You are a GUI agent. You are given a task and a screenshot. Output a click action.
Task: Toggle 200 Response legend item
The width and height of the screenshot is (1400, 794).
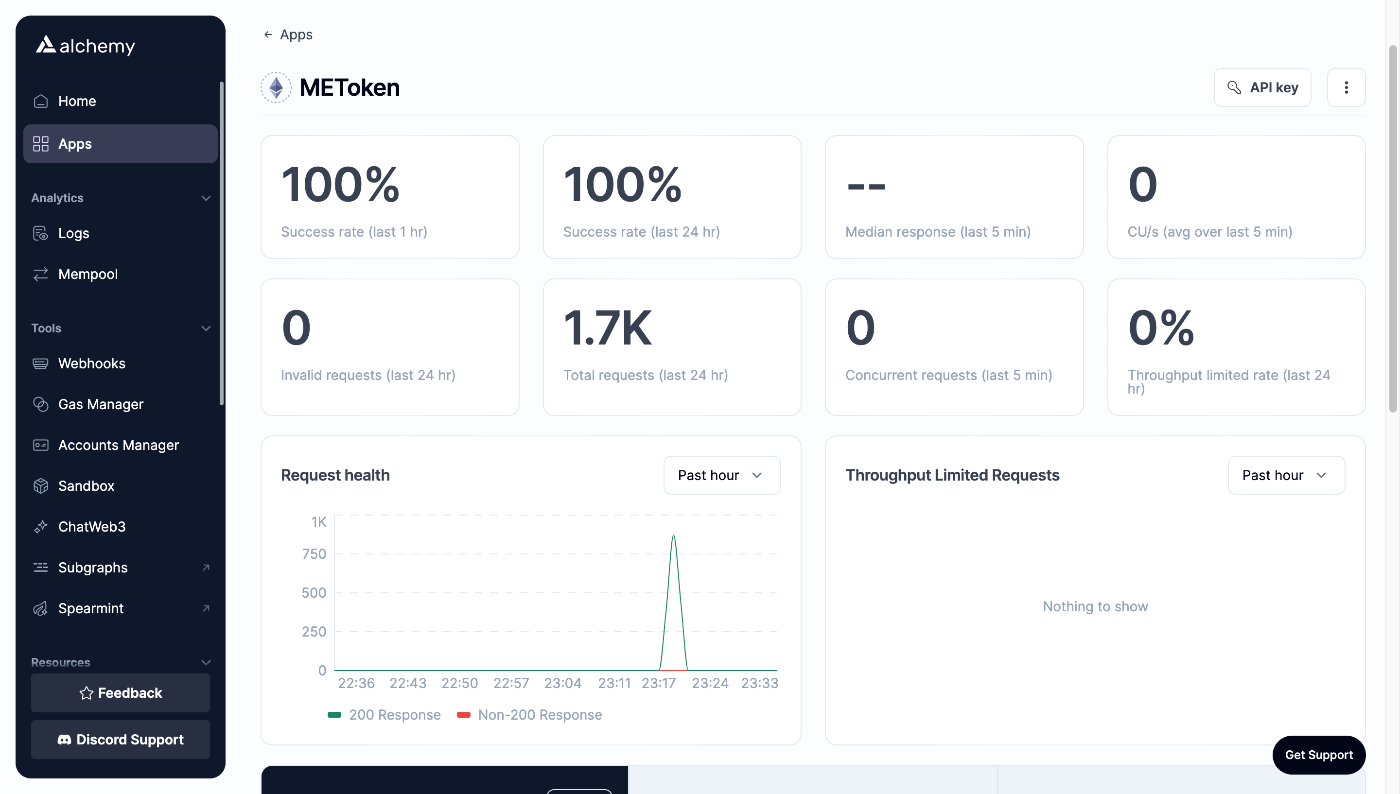point(384,715)
